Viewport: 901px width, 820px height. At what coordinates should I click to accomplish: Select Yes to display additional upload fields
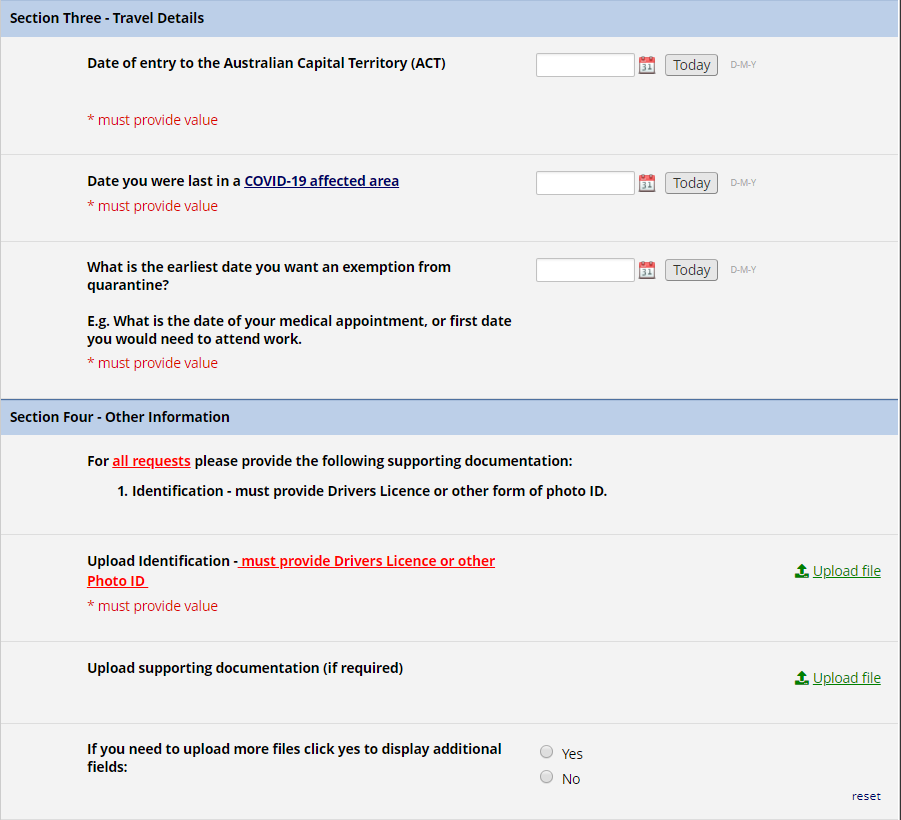[x=546, y=752]
